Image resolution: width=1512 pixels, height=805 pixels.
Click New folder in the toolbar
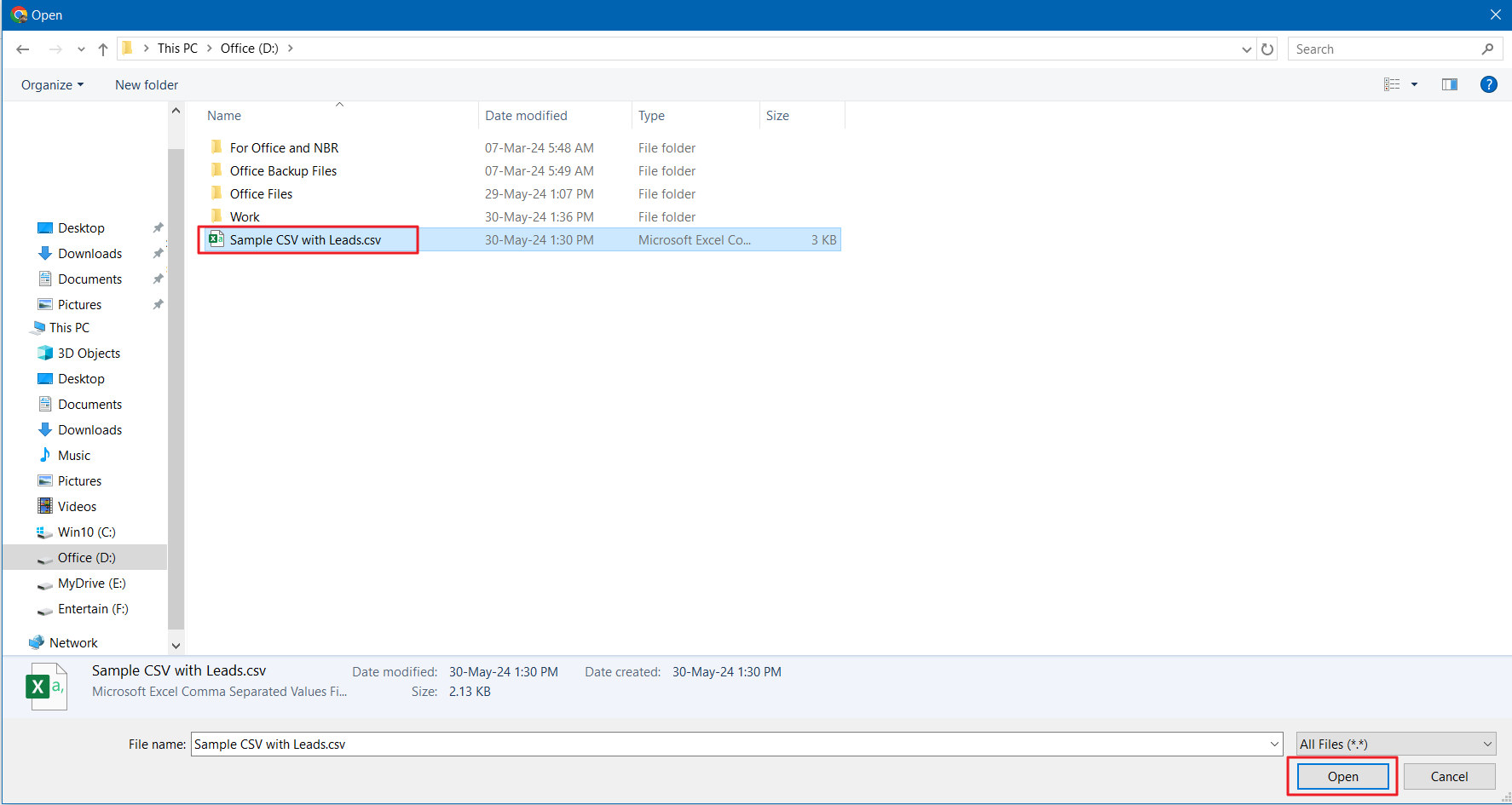tap(147, 85)
